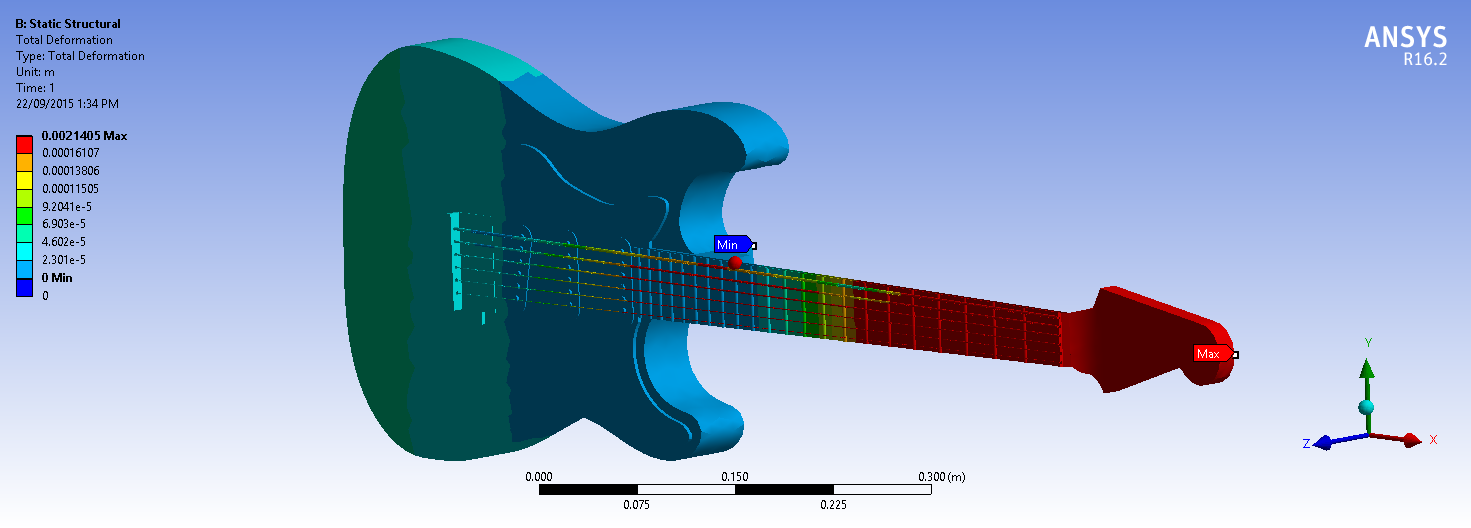Screen dimensions: 1471x528
Task: Click the 0.075 scale ruler label
Action: tap(637, 505)
